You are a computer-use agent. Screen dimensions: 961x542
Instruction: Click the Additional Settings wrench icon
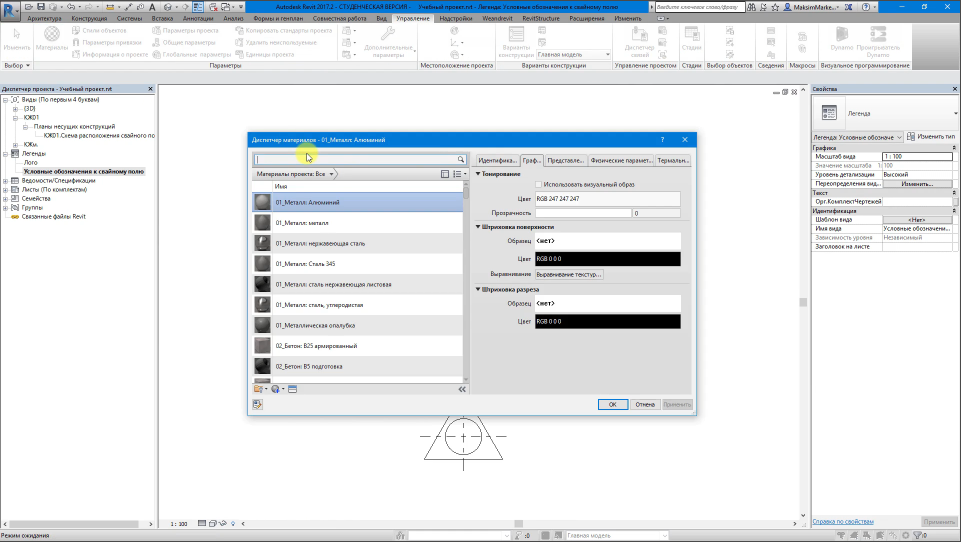388,34
